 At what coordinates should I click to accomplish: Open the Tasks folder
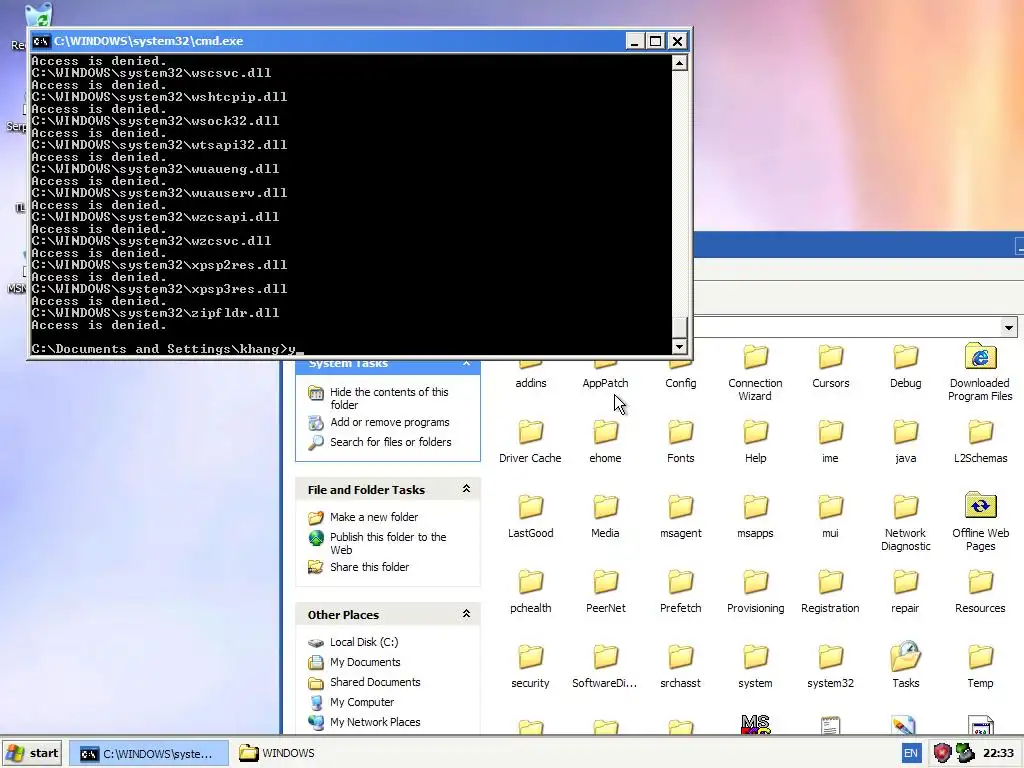(x=905, y=665)
